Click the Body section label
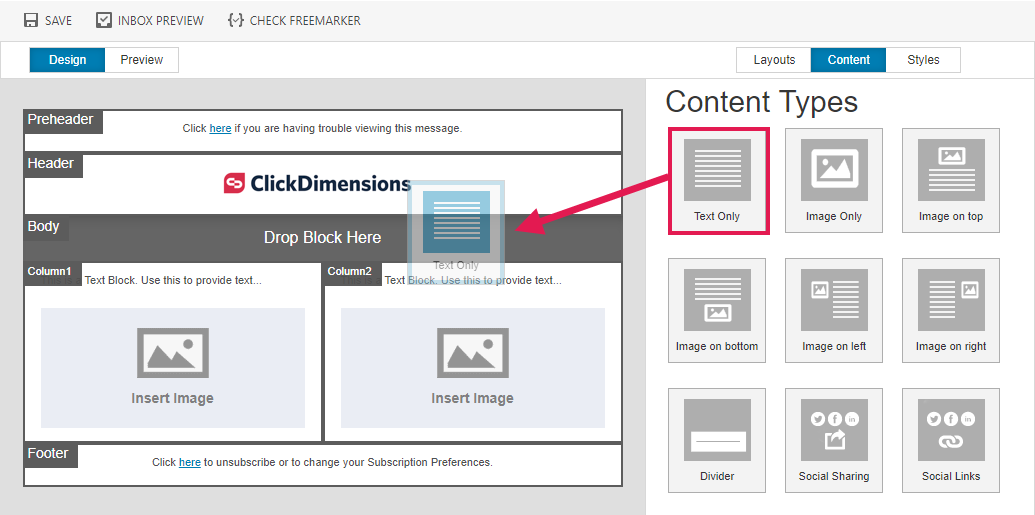This screenshot has width=1035, height=515. 46,227
